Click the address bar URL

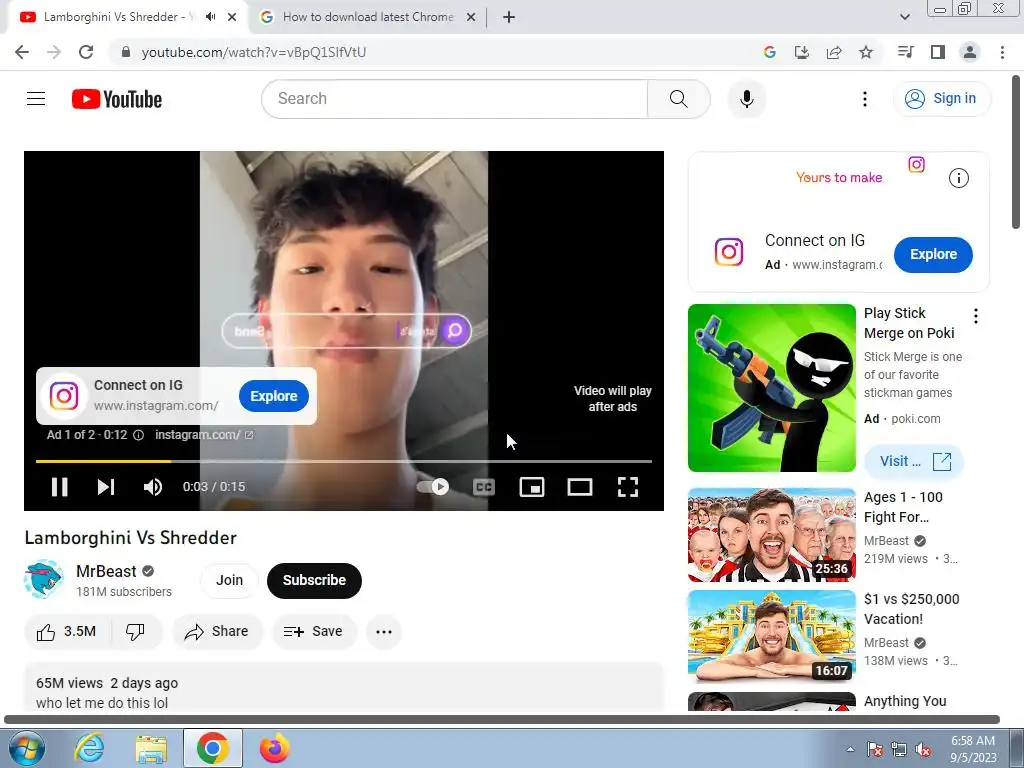pyautogui.click(x=253, y=52)
